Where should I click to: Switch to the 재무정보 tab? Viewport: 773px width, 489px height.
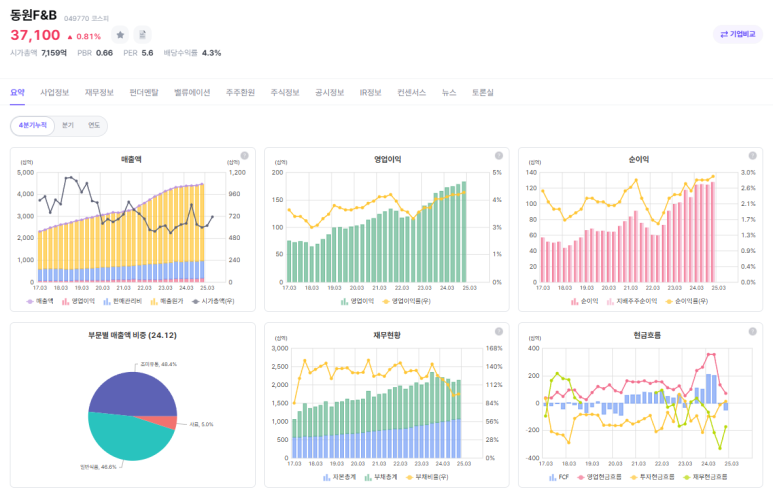pos(99,93)
